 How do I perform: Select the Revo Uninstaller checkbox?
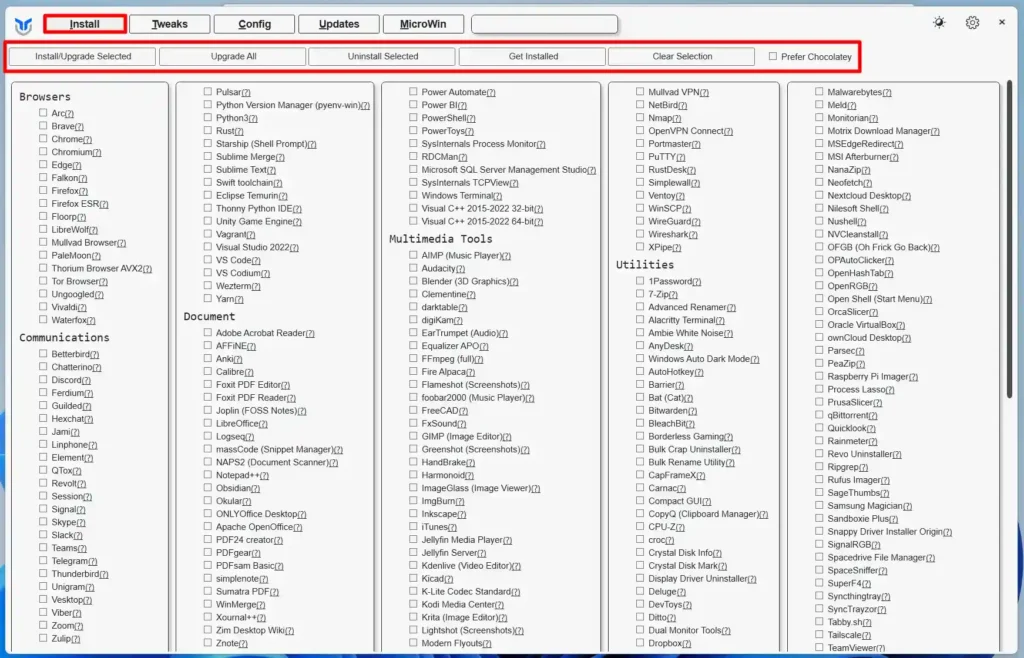[x=819, y=454]
